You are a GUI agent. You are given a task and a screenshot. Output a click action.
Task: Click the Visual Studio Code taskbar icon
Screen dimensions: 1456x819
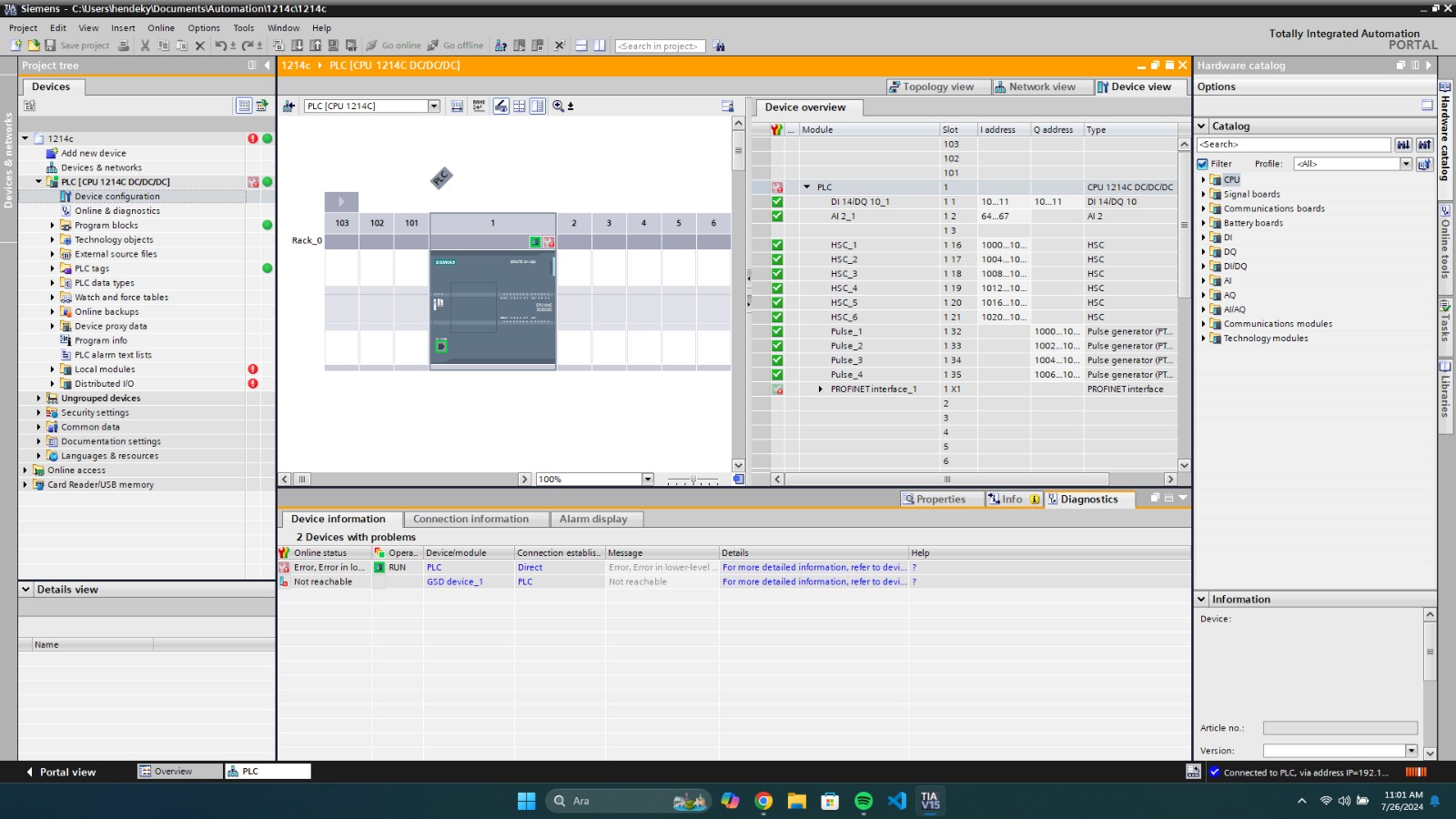tap(897, 801)
